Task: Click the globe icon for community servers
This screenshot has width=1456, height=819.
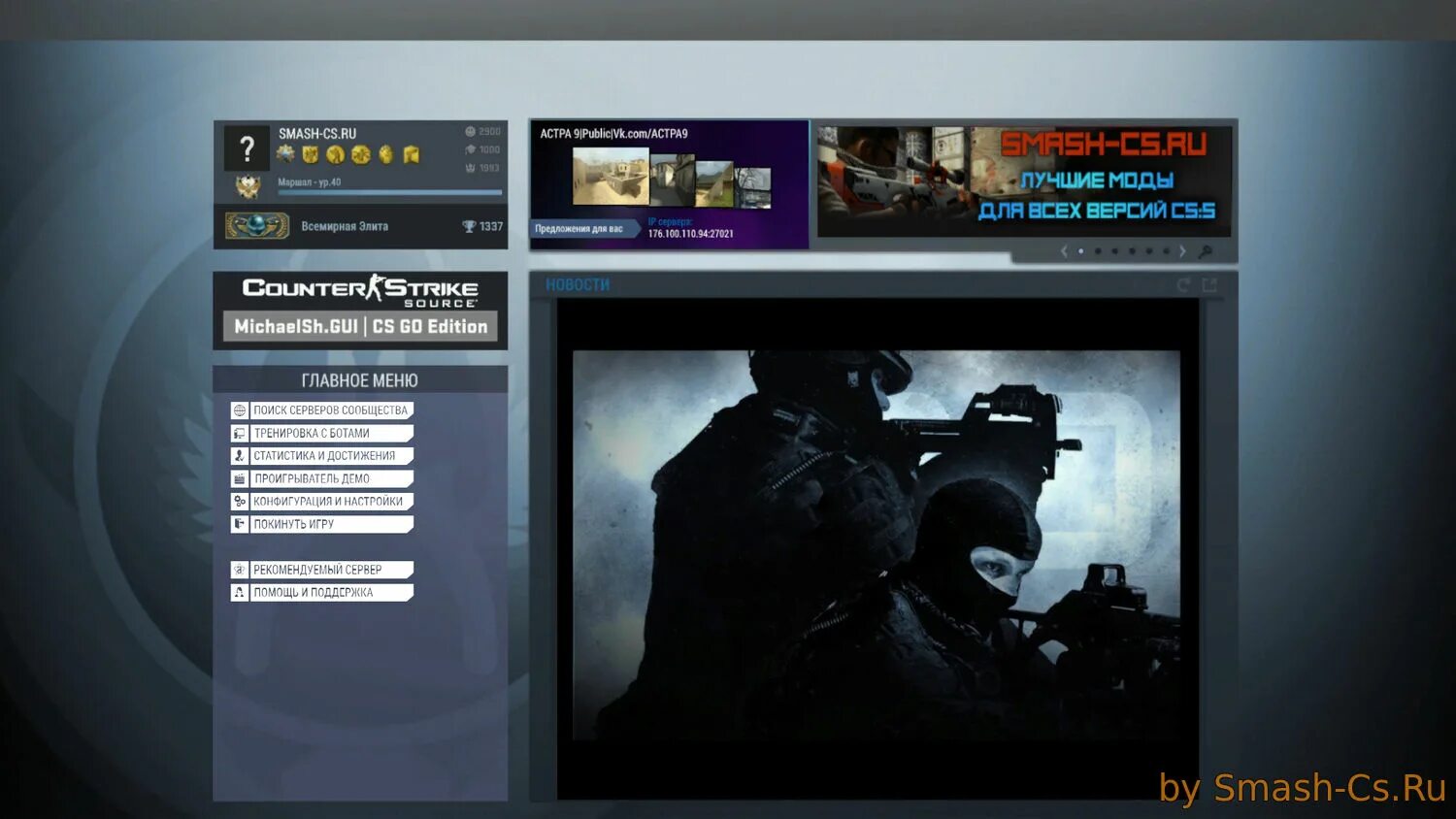Action: 239,410
